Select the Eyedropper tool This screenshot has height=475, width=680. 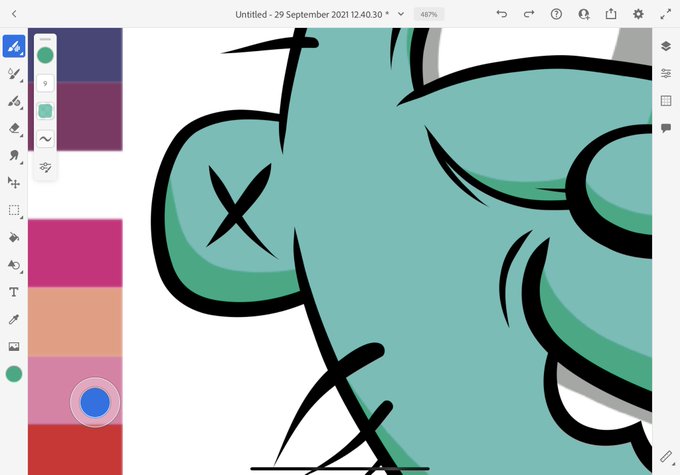tap(14, 319)
